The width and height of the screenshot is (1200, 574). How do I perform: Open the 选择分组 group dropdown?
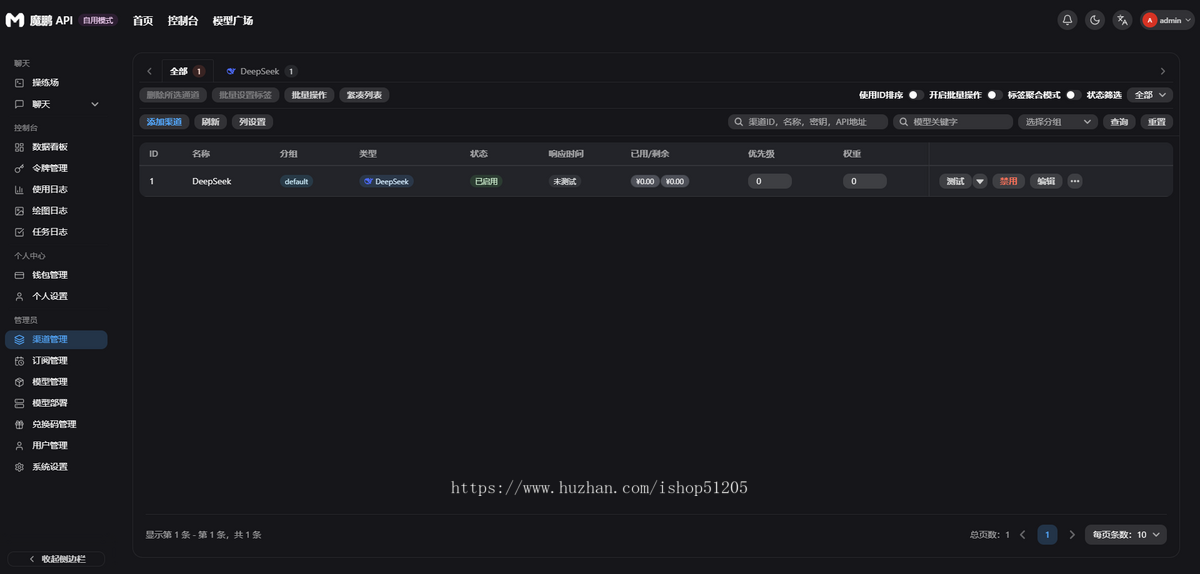(x=1058, y=122)
